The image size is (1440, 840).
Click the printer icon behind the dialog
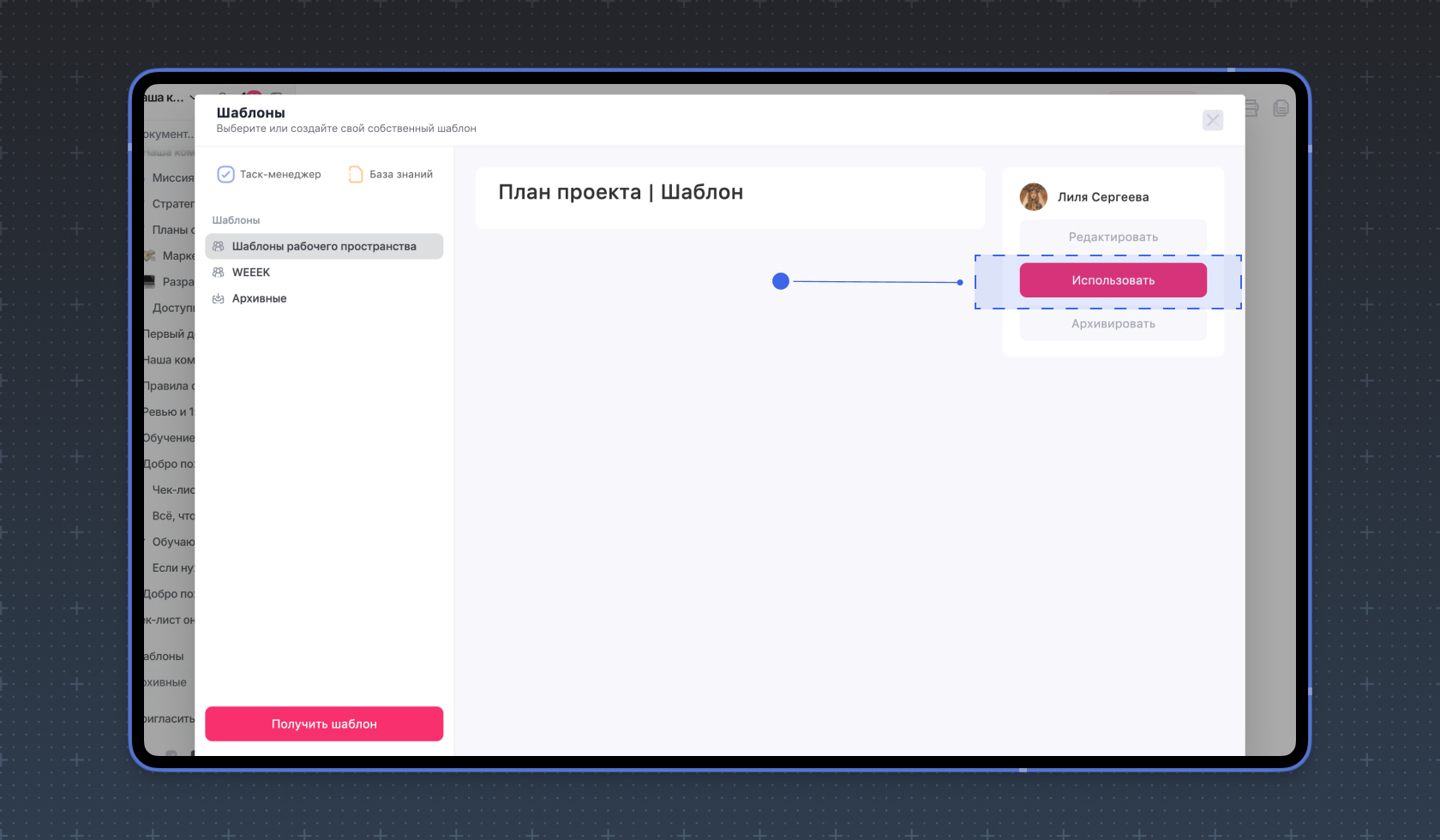tap(1252, 109)
